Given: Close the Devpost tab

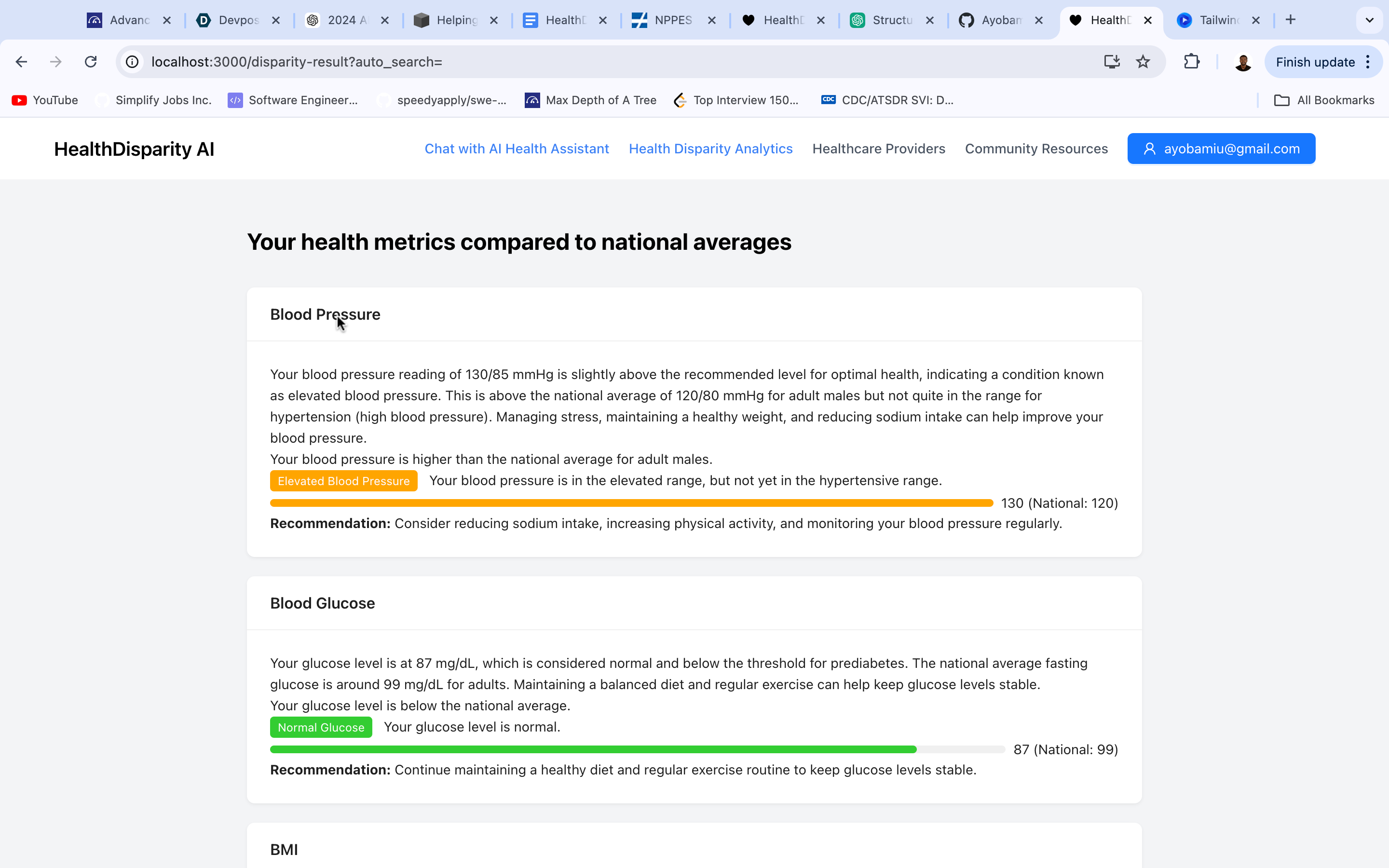Looking at the screenshot, I should tap(276, 20).
